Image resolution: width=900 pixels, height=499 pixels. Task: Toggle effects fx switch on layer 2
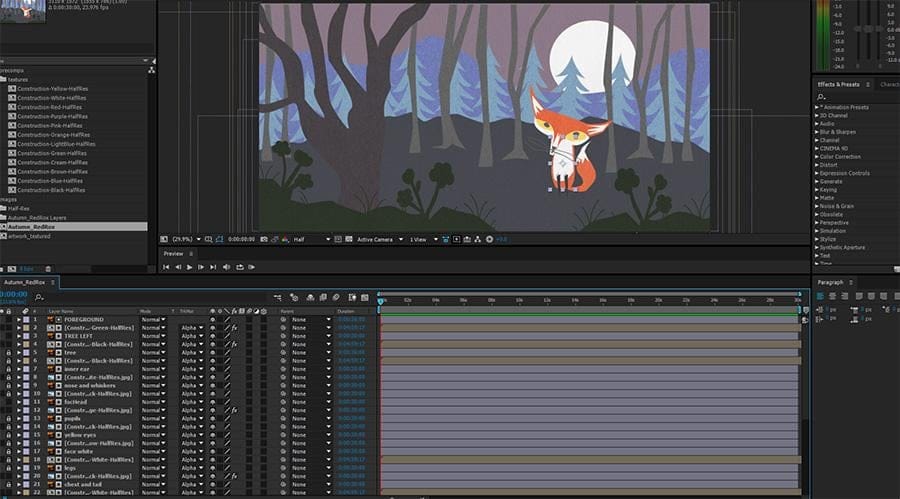tap(234, 328)
